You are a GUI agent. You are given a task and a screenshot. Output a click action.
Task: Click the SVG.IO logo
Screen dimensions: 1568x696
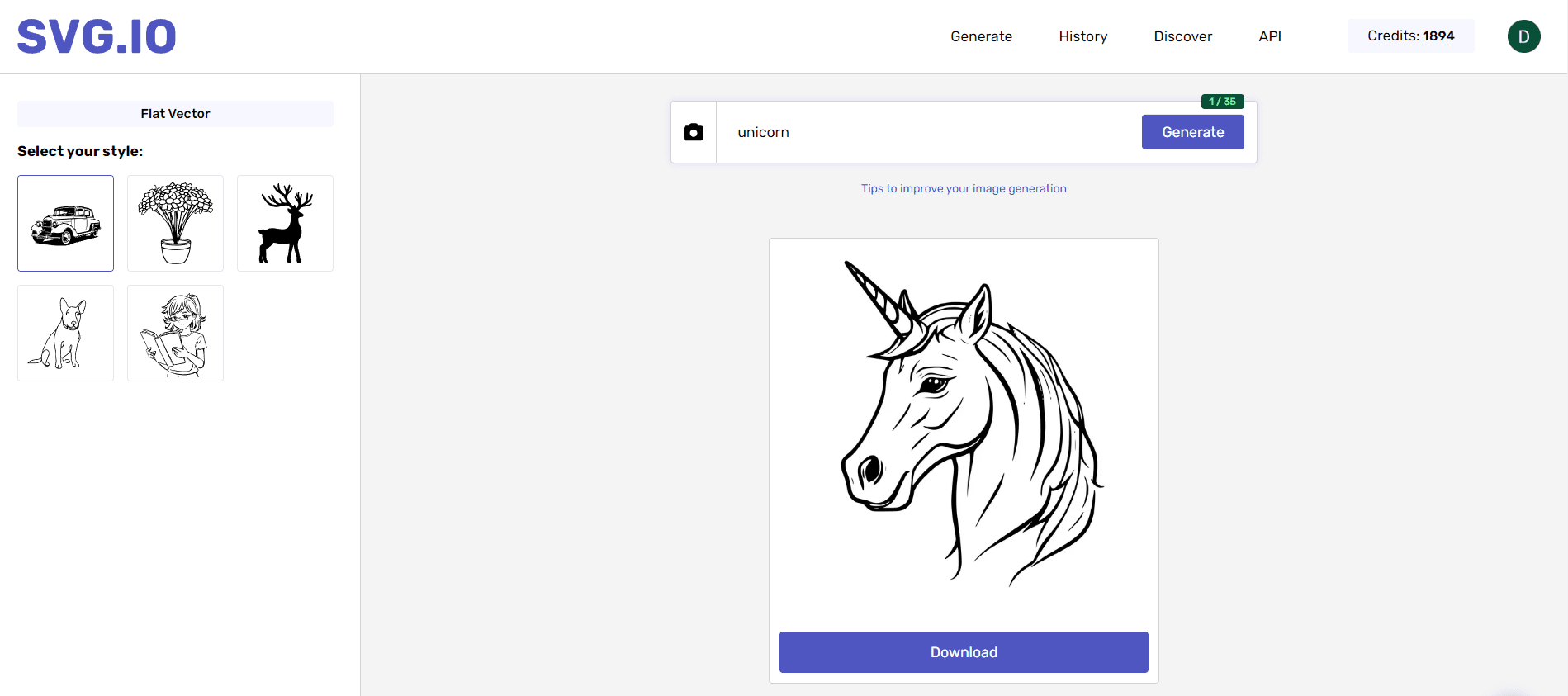(x=97, y=37)
